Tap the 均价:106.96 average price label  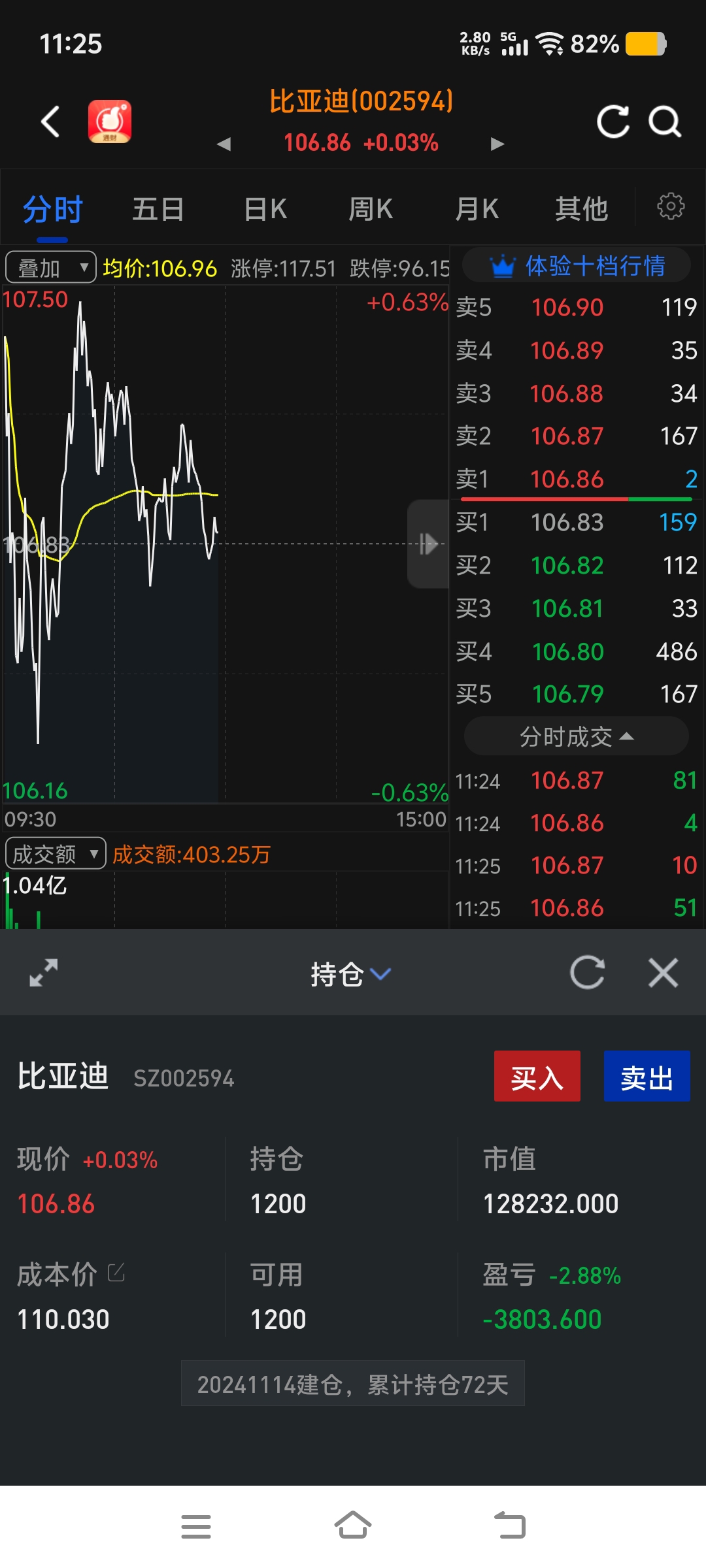click(x=160, y=268)
